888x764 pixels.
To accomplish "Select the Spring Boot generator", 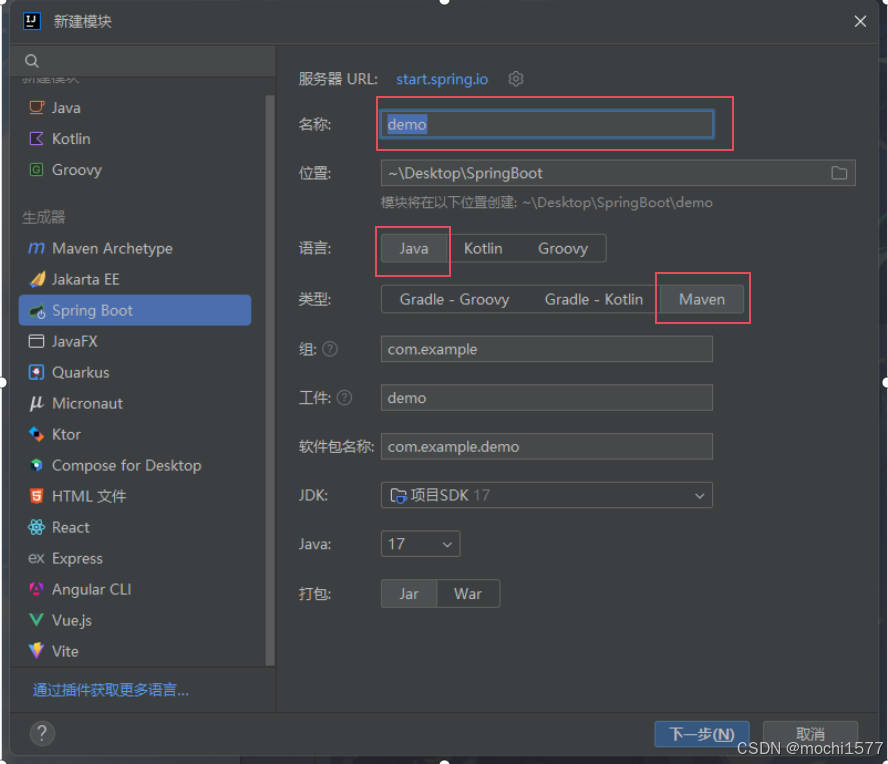I will tap(90, 310).
